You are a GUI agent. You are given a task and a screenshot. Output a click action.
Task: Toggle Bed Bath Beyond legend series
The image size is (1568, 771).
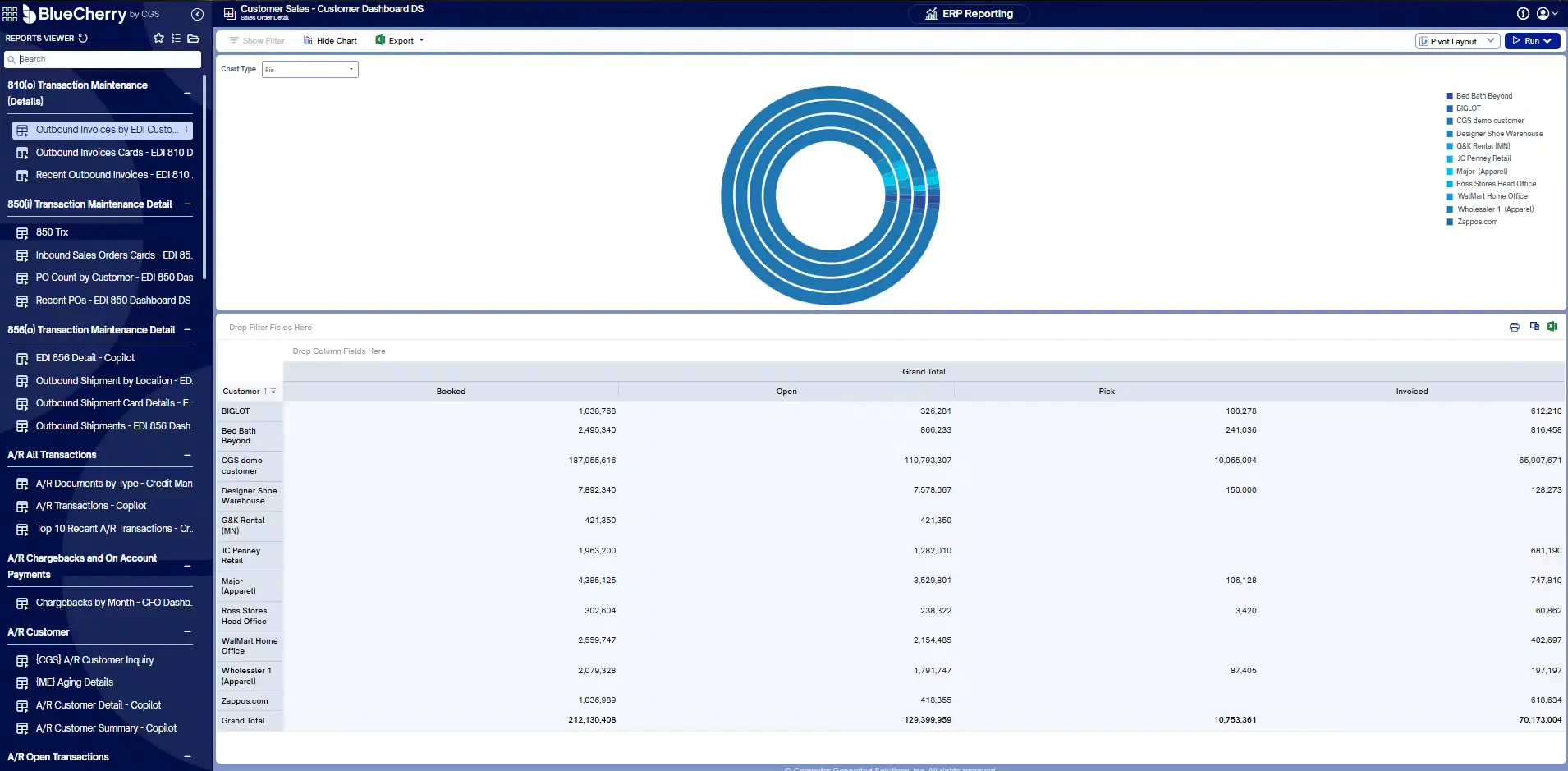coord(1479,96)
